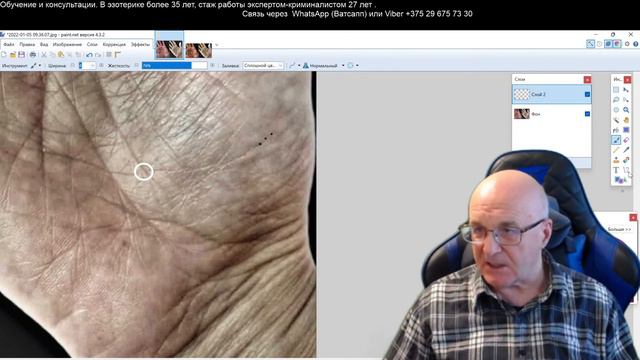This screenshot has height=360, width=640.
Task: Toggle the rulers button
Action: pyautogui.click(x=118, y=54)
